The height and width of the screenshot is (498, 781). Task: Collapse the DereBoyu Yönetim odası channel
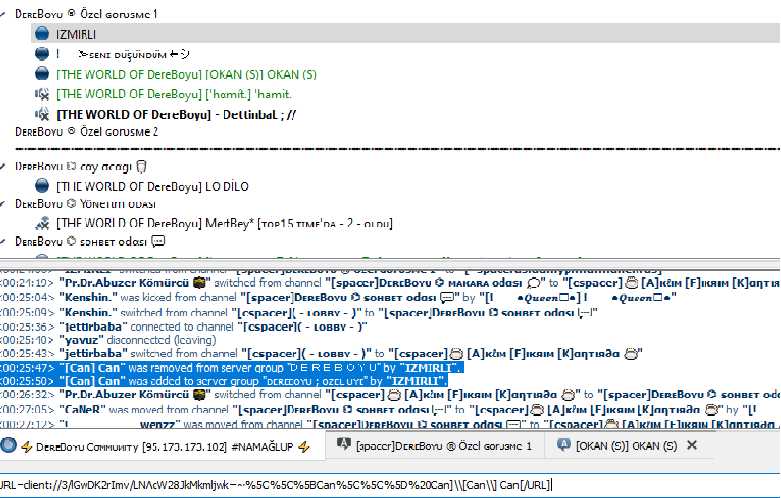point(3,204)
